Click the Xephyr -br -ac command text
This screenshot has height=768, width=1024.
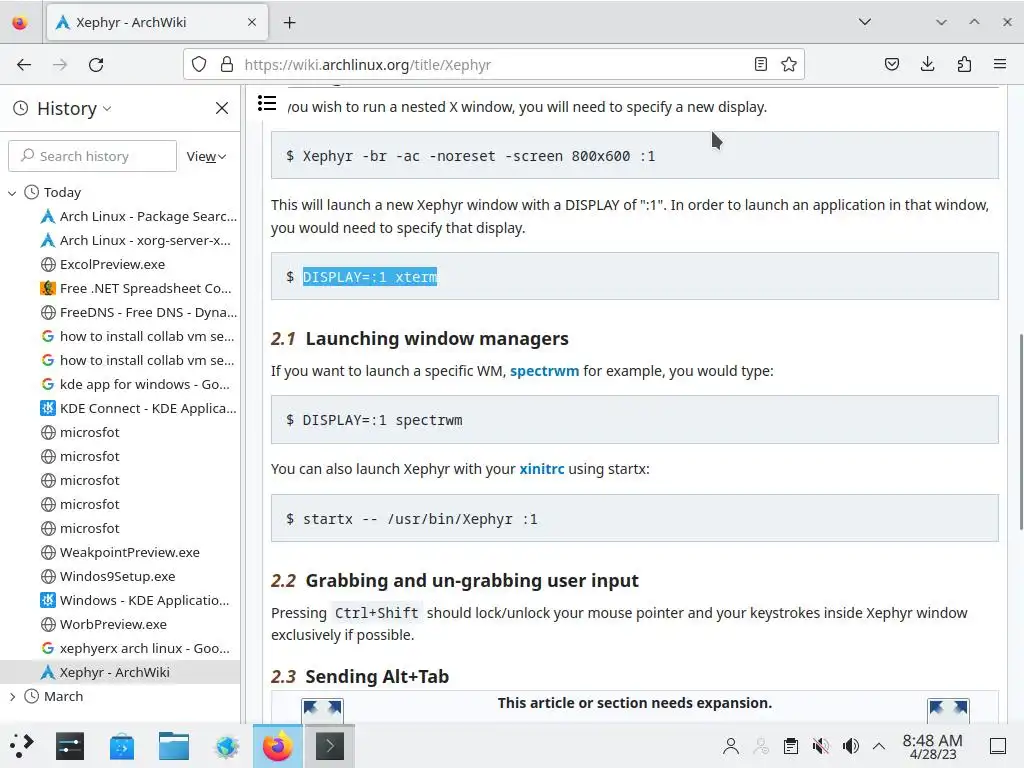point(479,156)
